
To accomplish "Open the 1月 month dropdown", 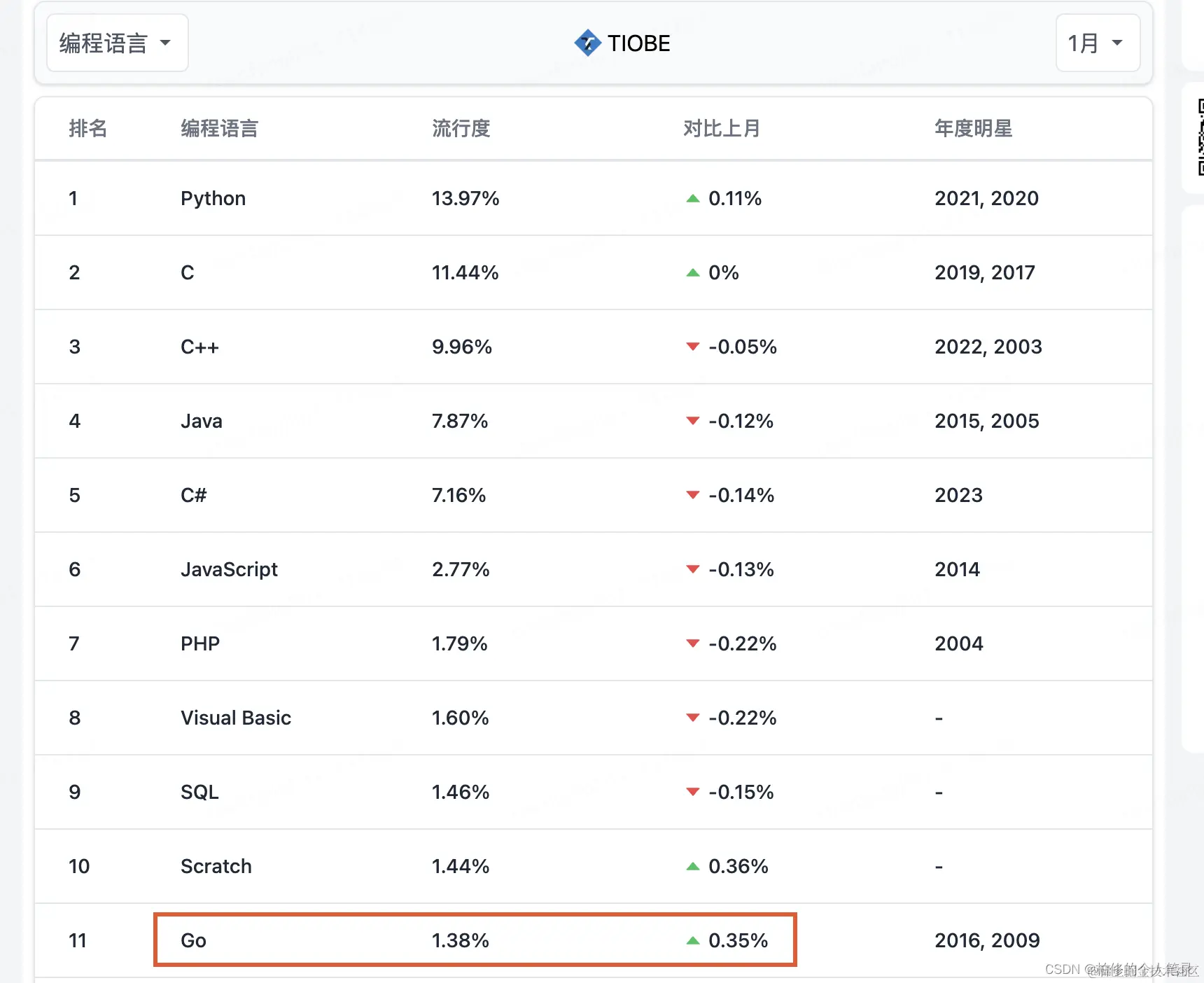I will click(1098, 43).
